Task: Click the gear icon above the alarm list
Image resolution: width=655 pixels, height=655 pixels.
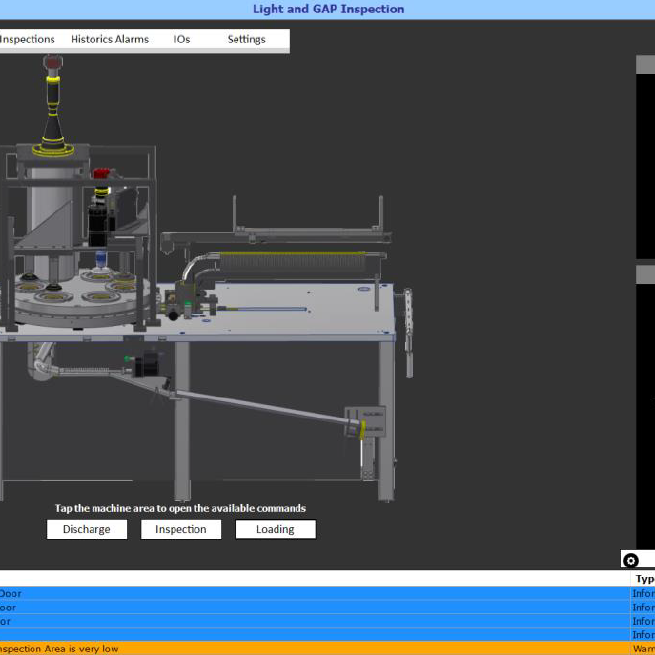Action: (630, 560)
